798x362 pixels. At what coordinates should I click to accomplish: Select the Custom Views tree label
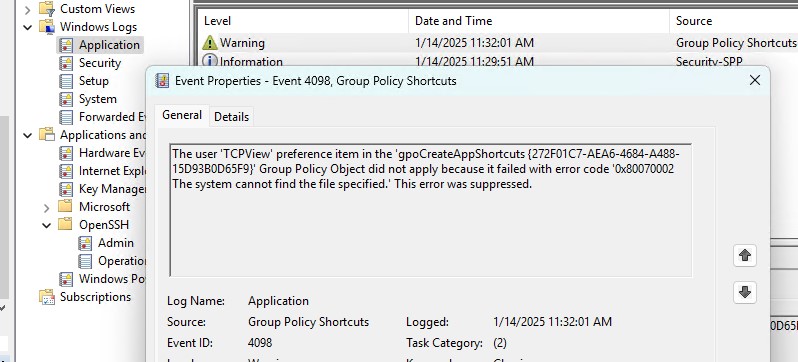(97, 9)
